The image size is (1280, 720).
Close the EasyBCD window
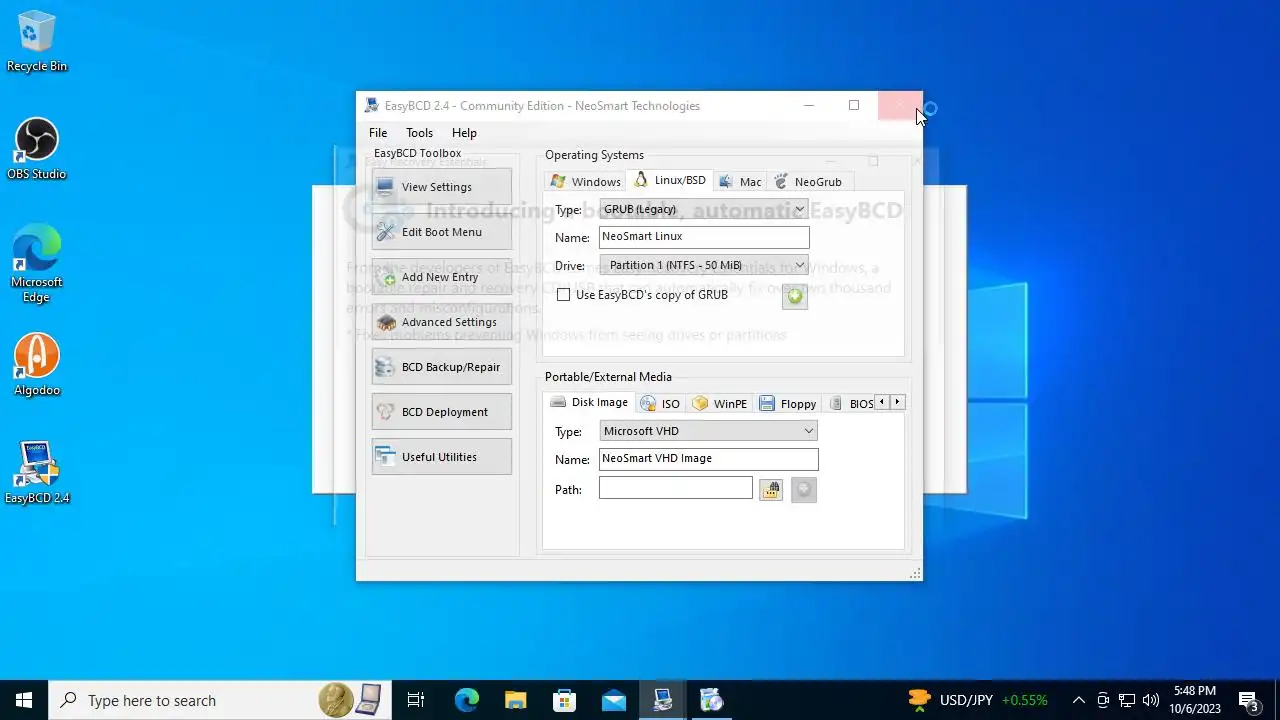[x=900, y=105]
